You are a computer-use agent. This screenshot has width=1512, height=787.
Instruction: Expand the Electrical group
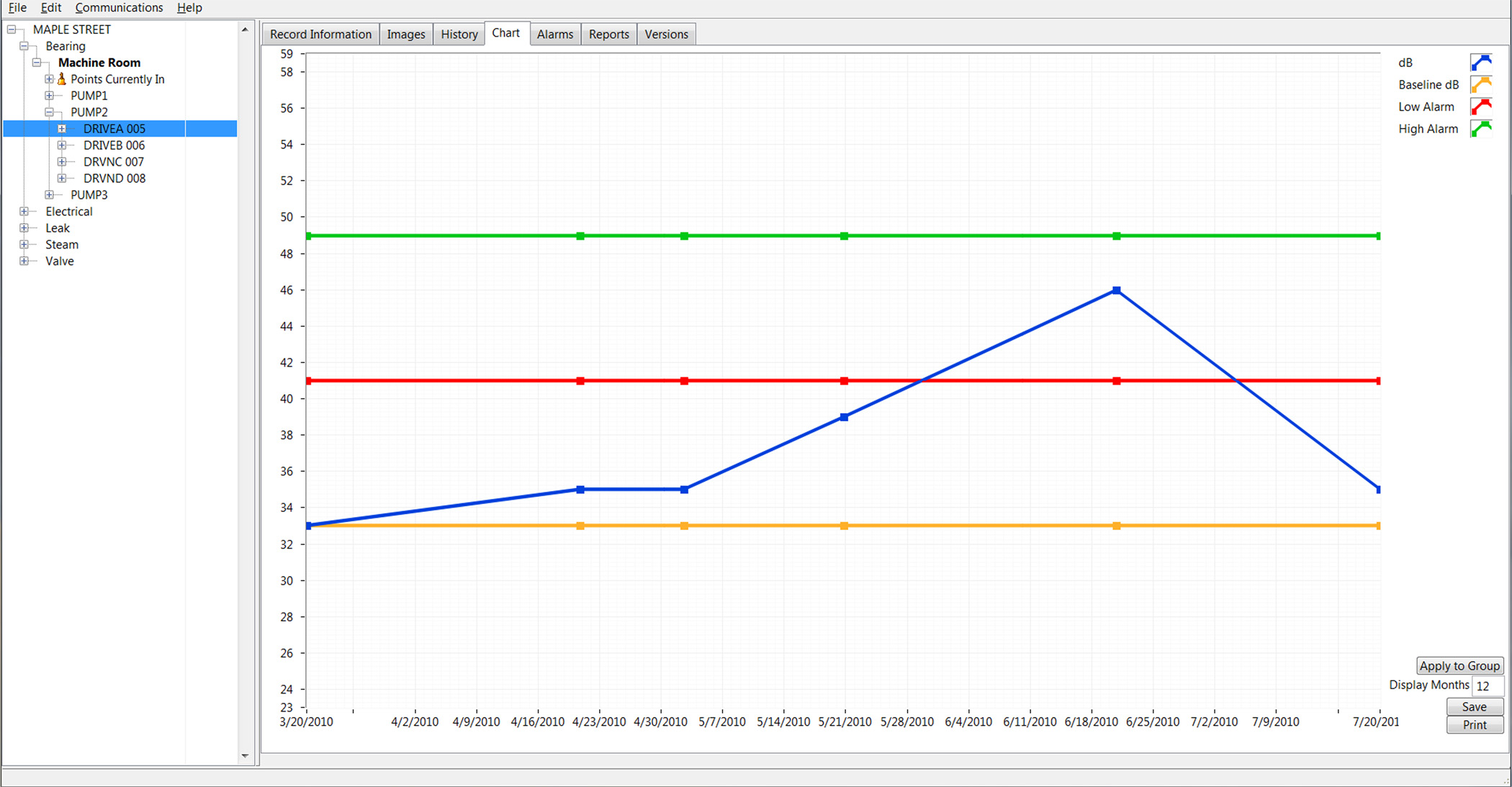[x=24, y=212]
